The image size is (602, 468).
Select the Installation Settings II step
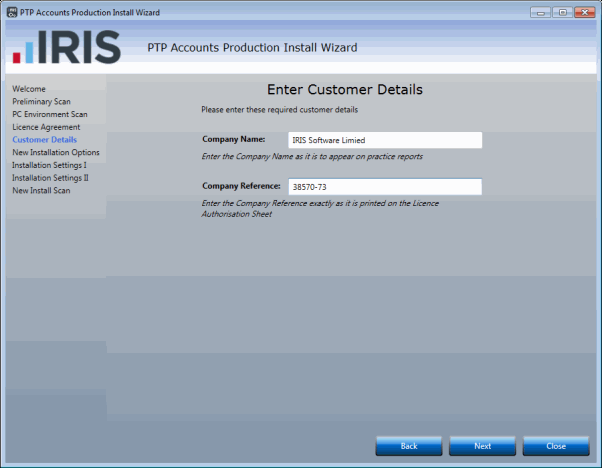(50, 177)
